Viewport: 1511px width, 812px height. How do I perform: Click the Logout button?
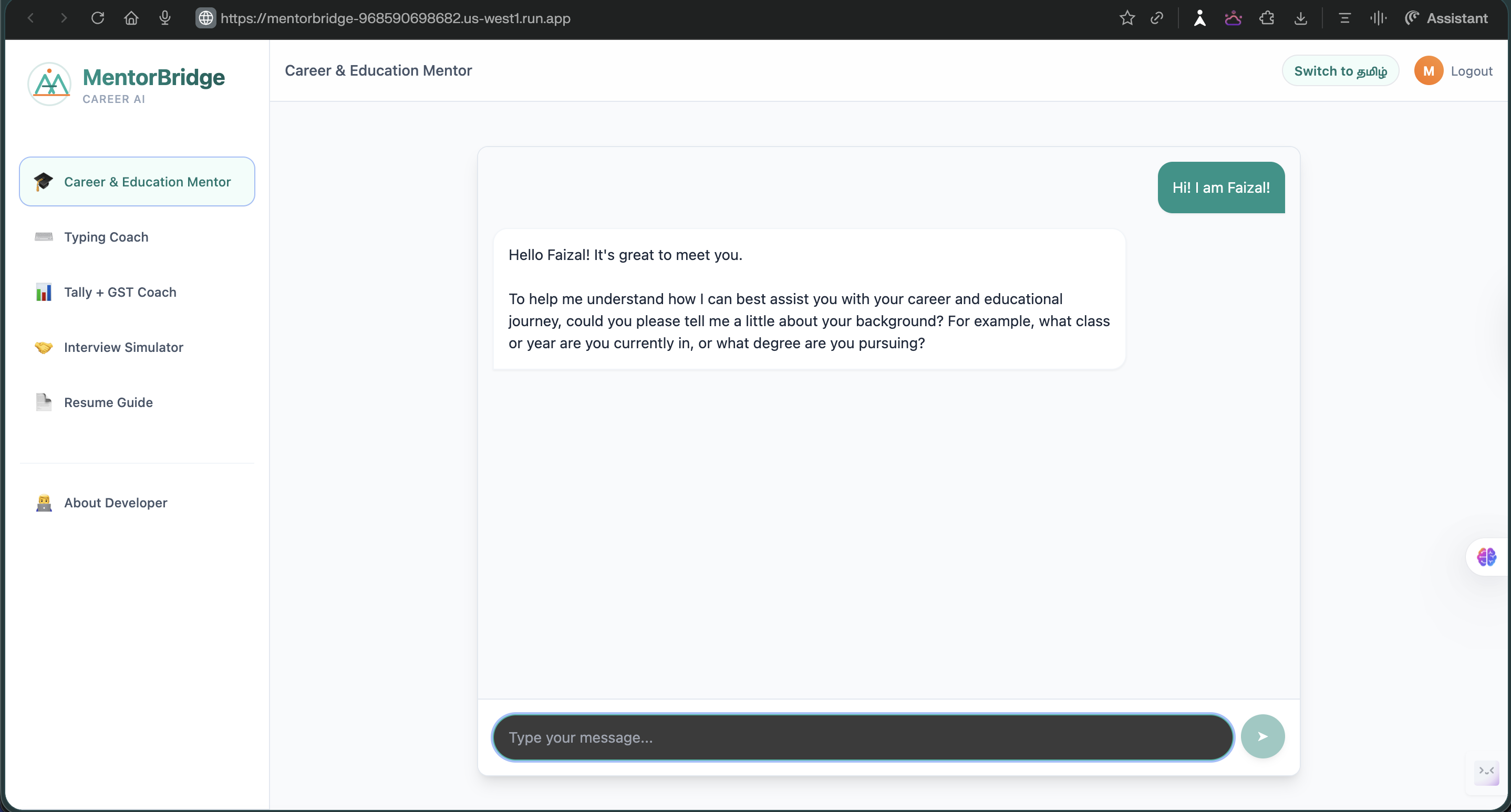(x=1472, y=70)
